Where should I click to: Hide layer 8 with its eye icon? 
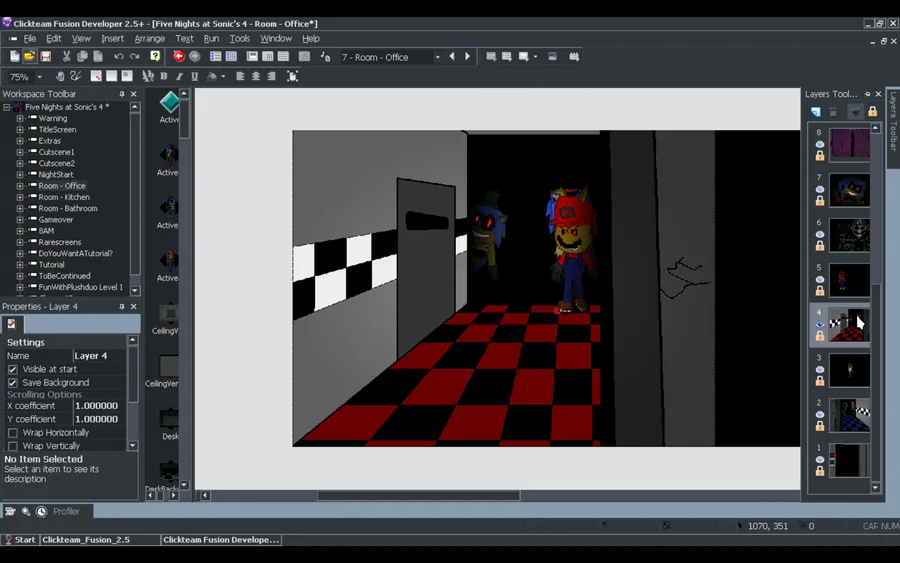tap(820, 144)
